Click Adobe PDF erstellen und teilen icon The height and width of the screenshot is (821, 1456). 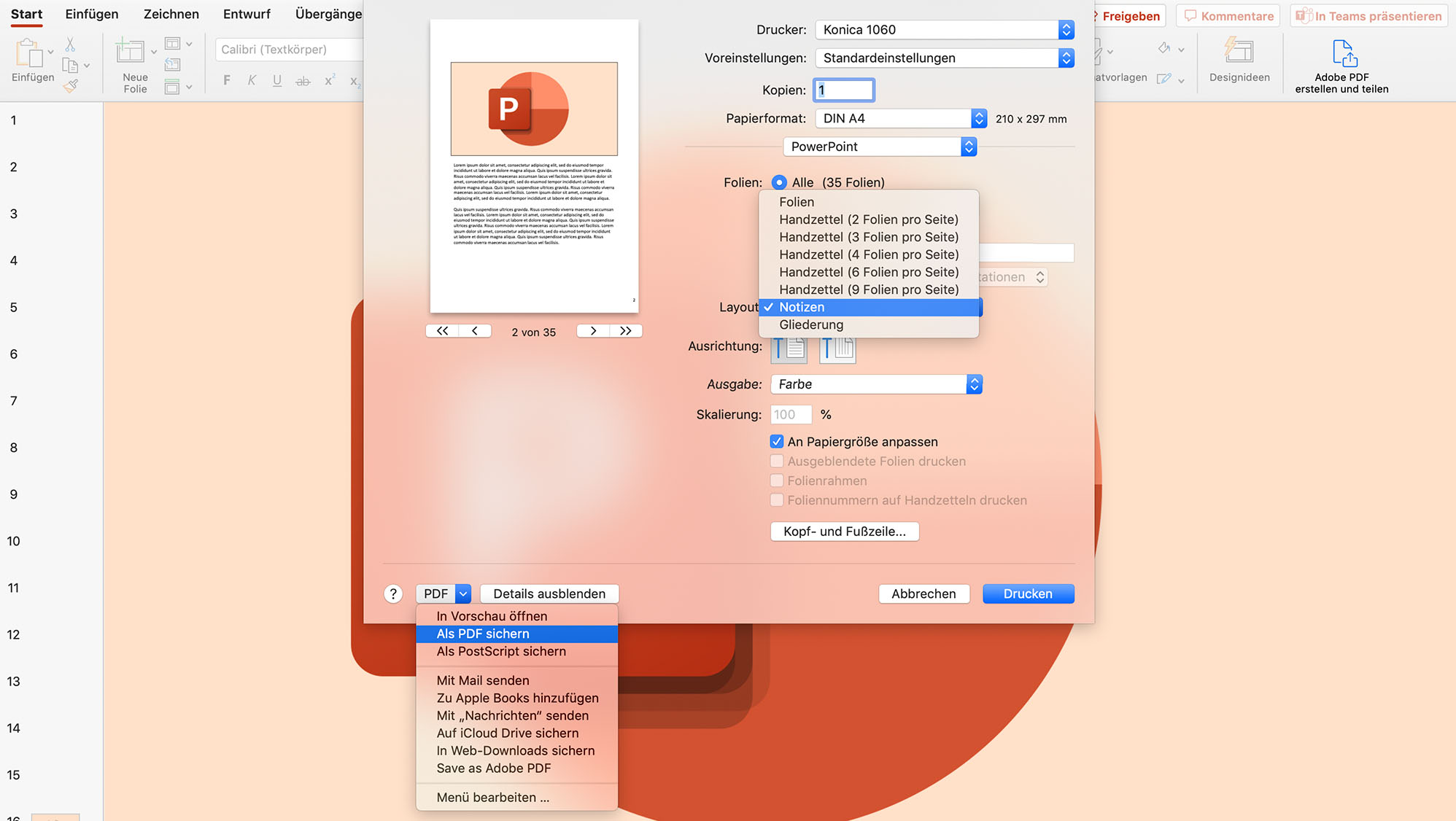1344,53
